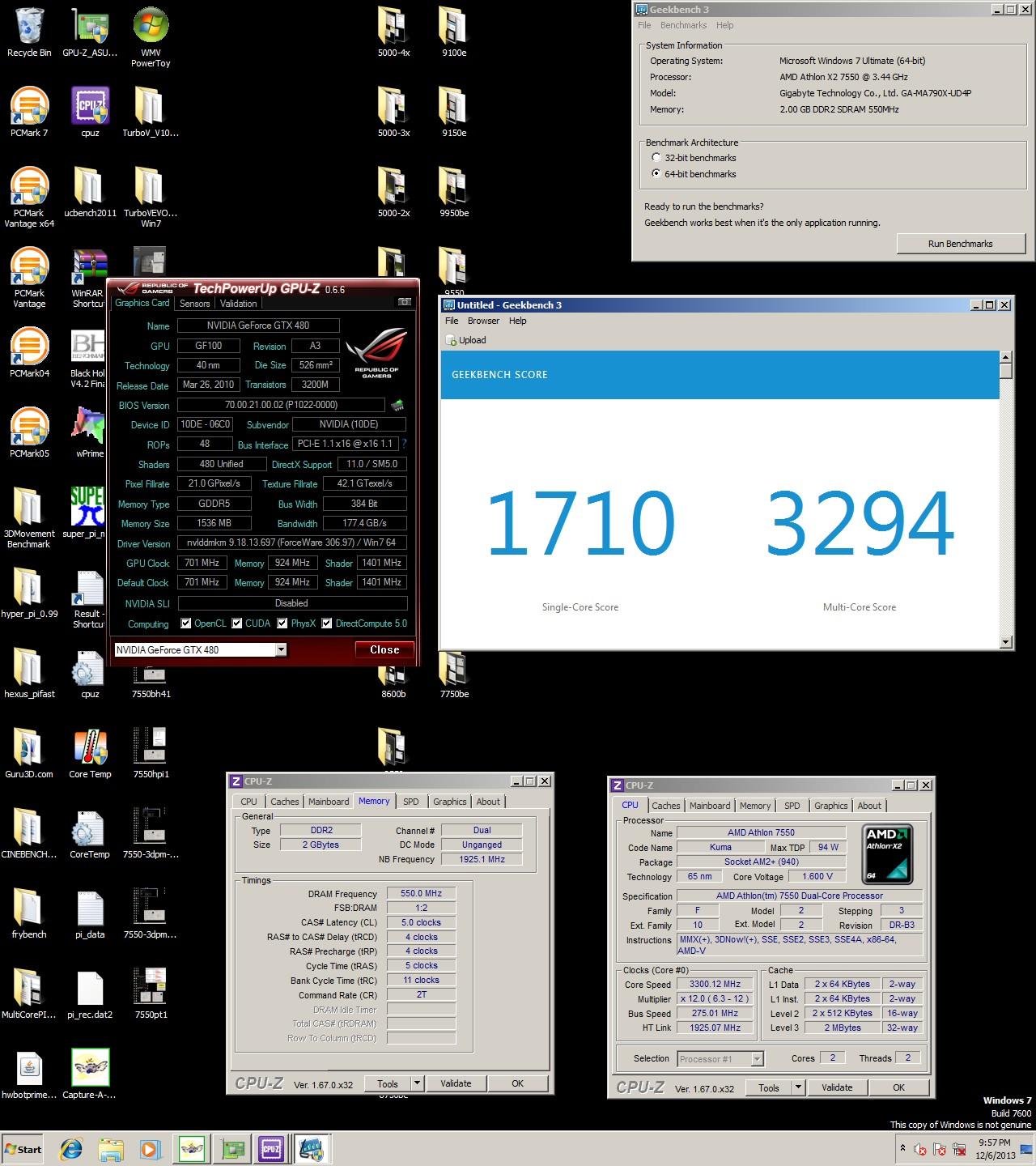1036x1166 pixels.
Task: Switch to CPU-Z purple taskbar icon
Action: (x=271, y=1149)
